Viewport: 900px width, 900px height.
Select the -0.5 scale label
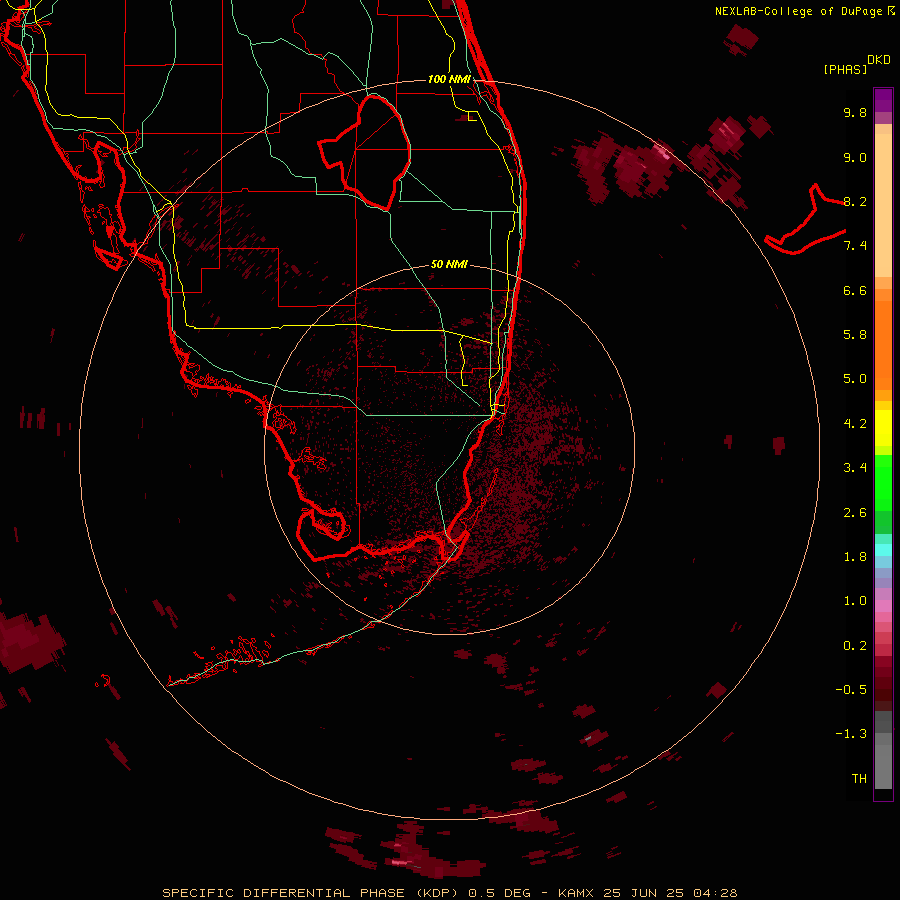coord(851,690)
